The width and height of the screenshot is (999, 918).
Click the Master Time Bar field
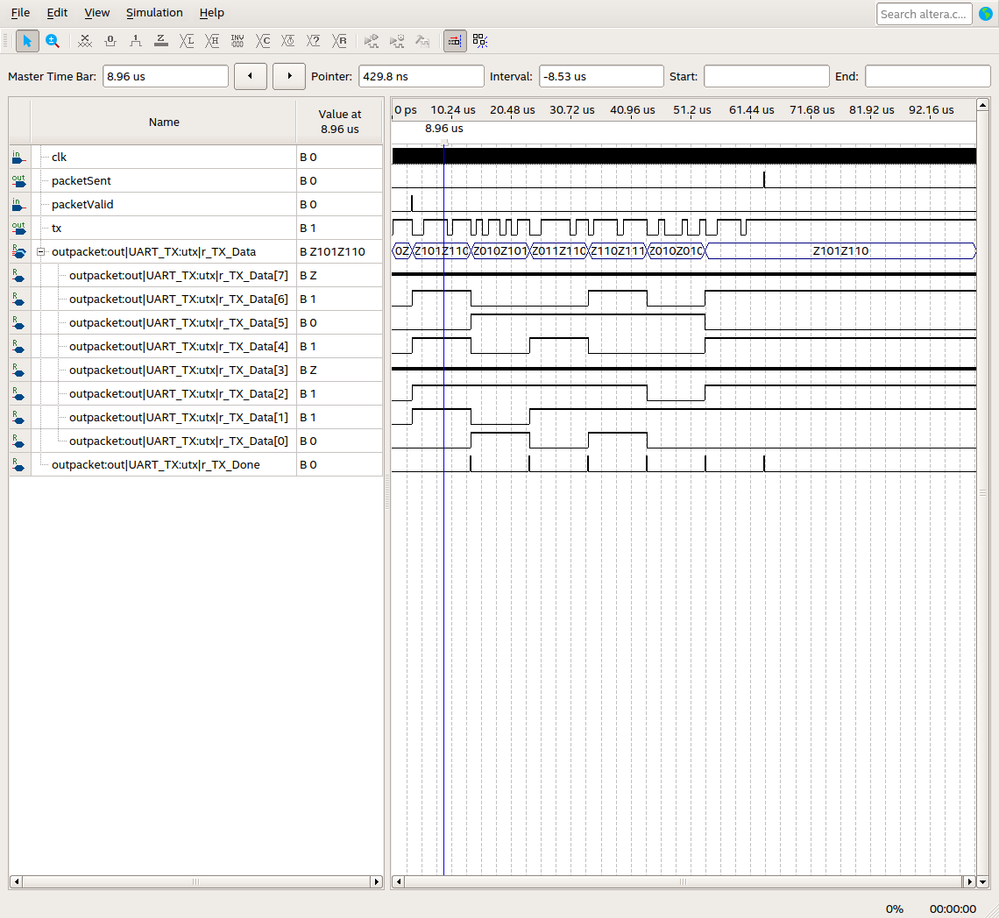pyautogui.click(x=165, y=76)
